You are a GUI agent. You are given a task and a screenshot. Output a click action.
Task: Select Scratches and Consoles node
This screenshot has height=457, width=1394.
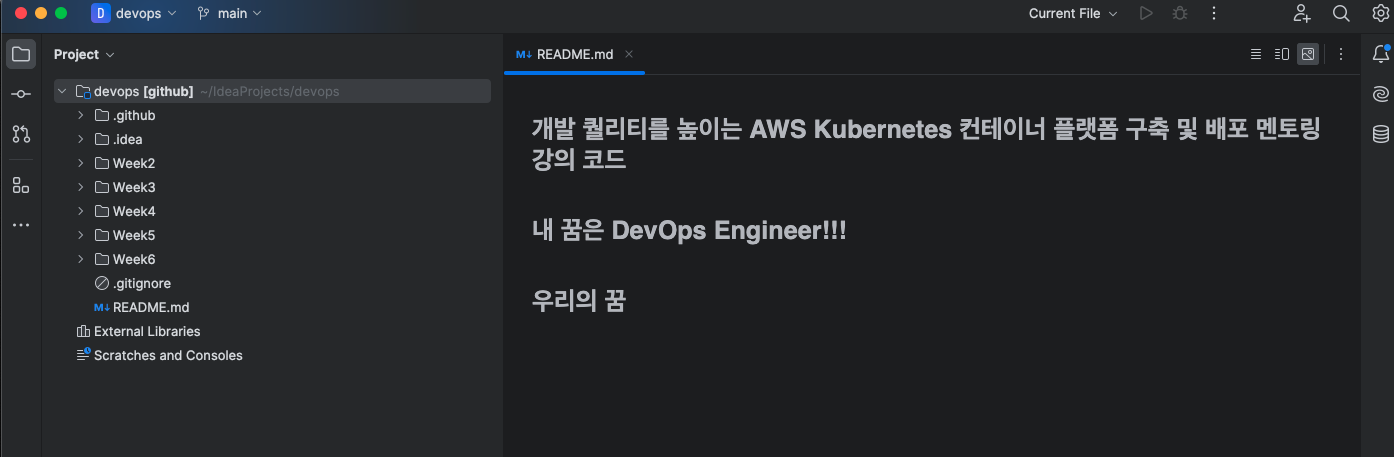point(168,355)
